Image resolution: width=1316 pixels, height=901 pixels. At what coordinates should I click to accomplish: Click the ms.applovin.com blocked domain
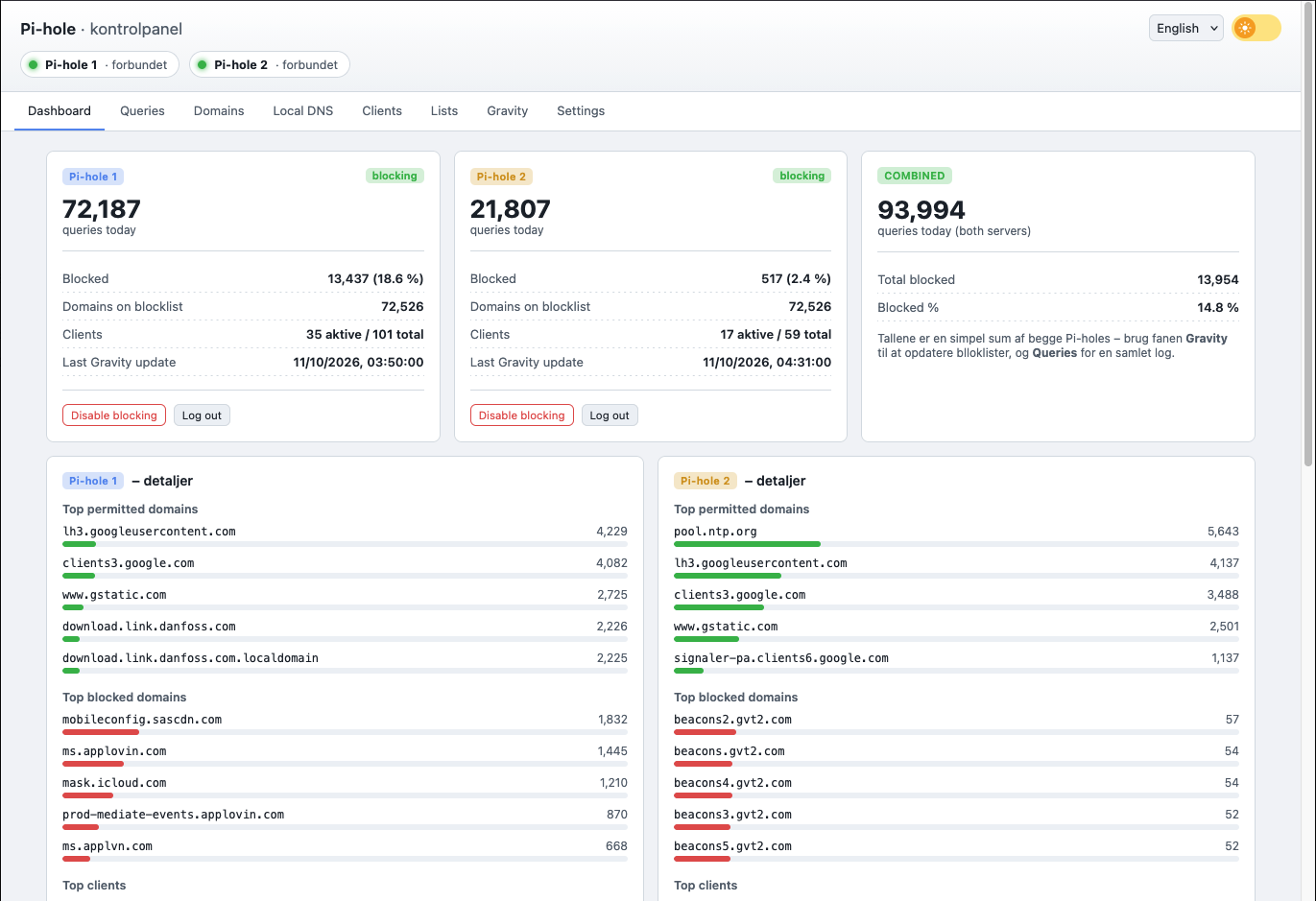tap(114, 751)
